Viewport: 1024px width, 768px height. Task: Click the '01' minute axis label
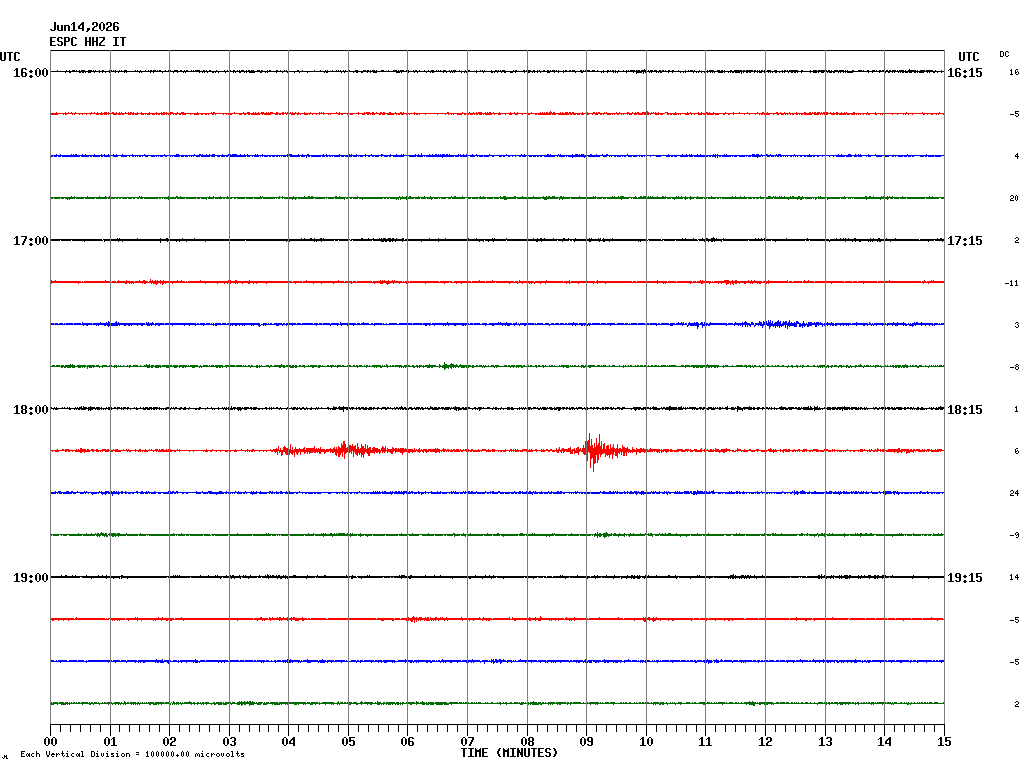(110, 742)
